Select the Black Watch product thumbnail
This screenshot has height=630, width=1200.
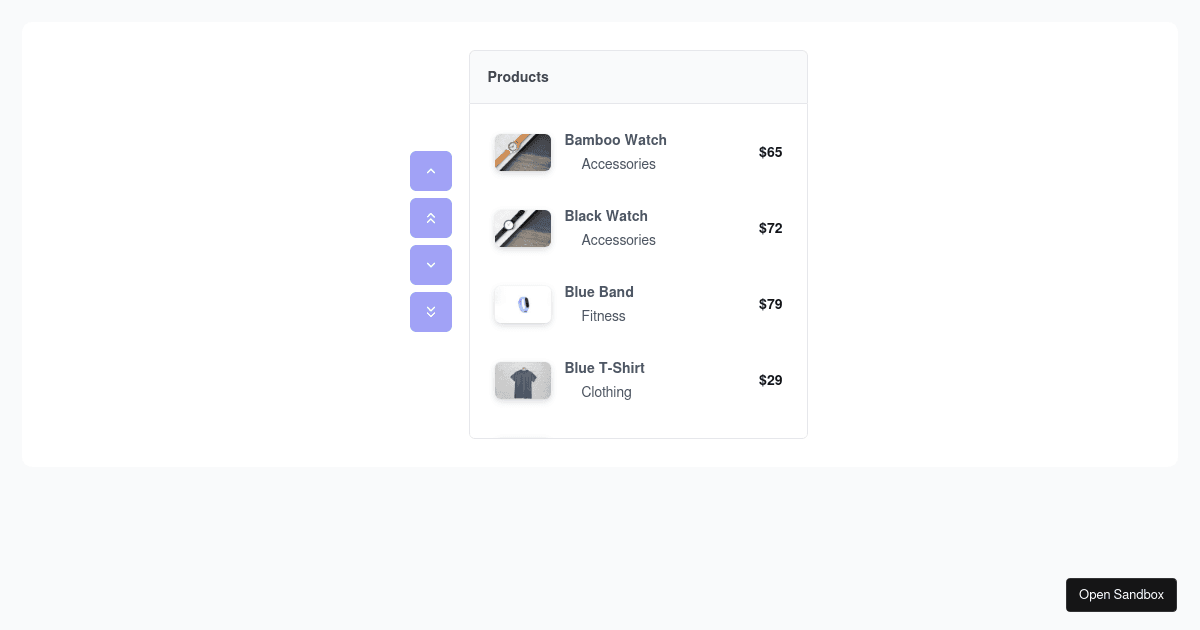click(522, 228)
